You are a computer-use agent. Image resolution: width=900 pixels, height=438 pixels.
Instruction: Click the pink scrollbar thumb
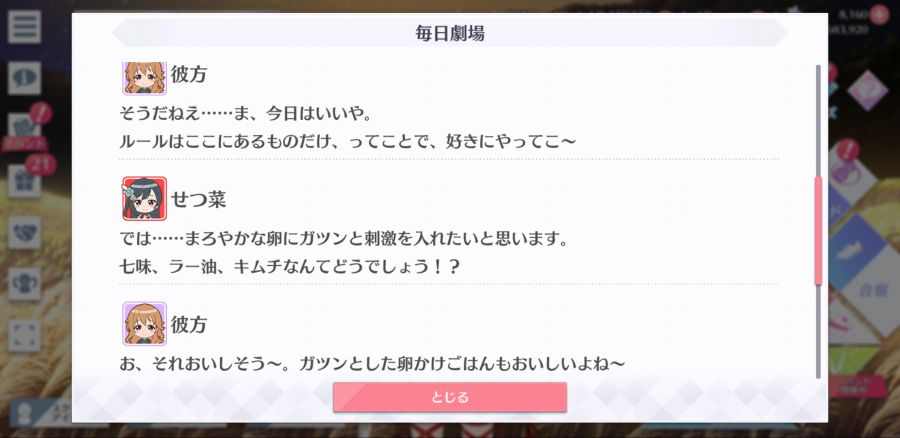(x=818, y=231)
